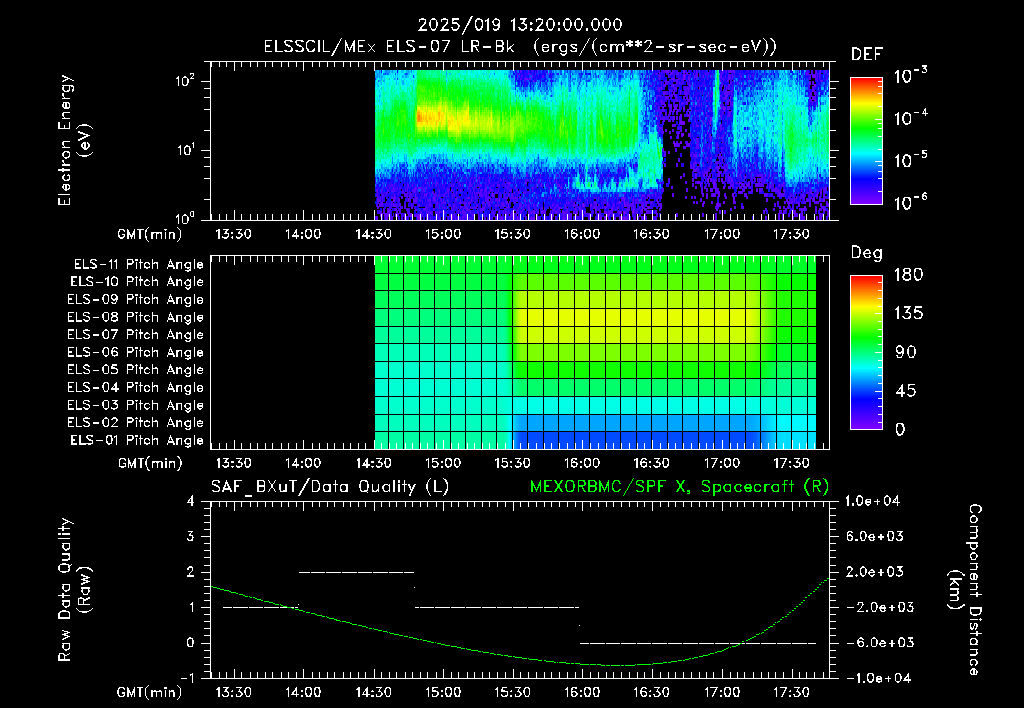Click the "DEF" label above the color bar

(x=866, y=54)
